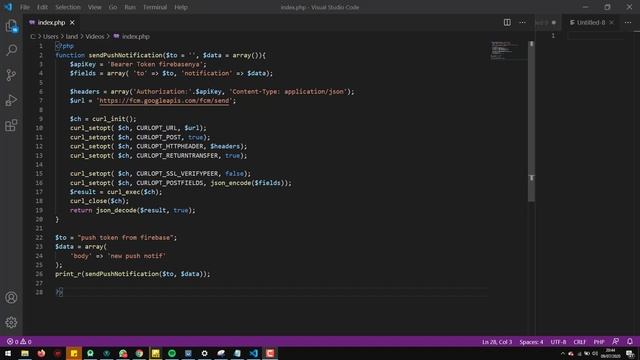Click line number 22 in the gutter
The height and width of the screenshot is (360, 640).
point(39,238)
